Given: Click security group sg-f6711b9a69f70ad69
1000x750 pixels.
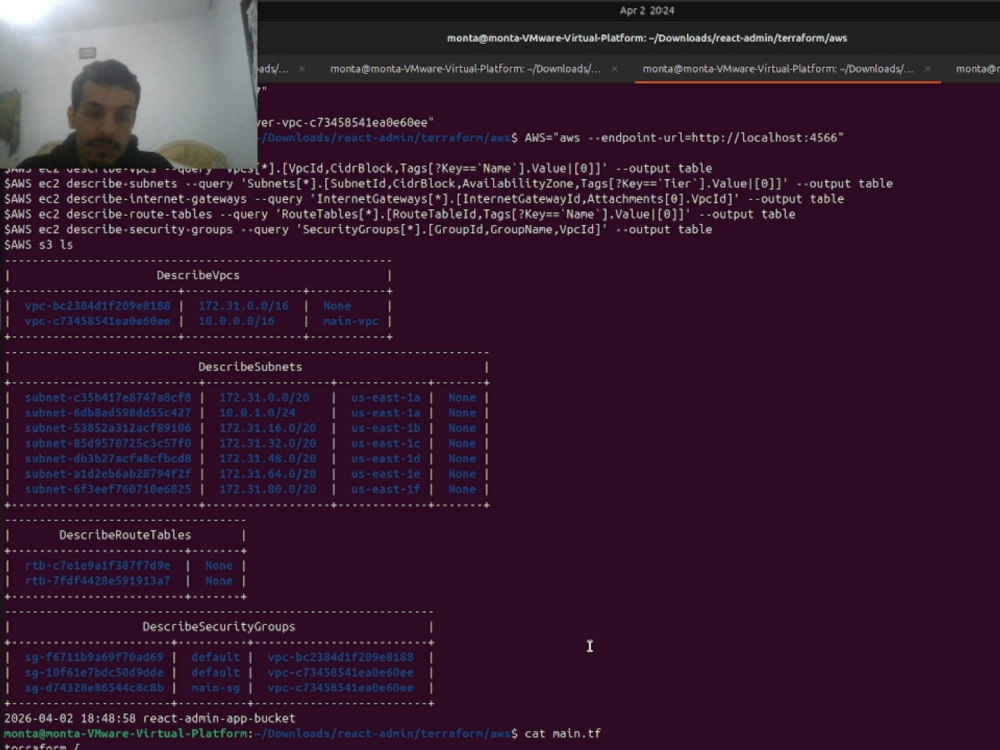Looking at the screenshot, I should pos(94,658).
